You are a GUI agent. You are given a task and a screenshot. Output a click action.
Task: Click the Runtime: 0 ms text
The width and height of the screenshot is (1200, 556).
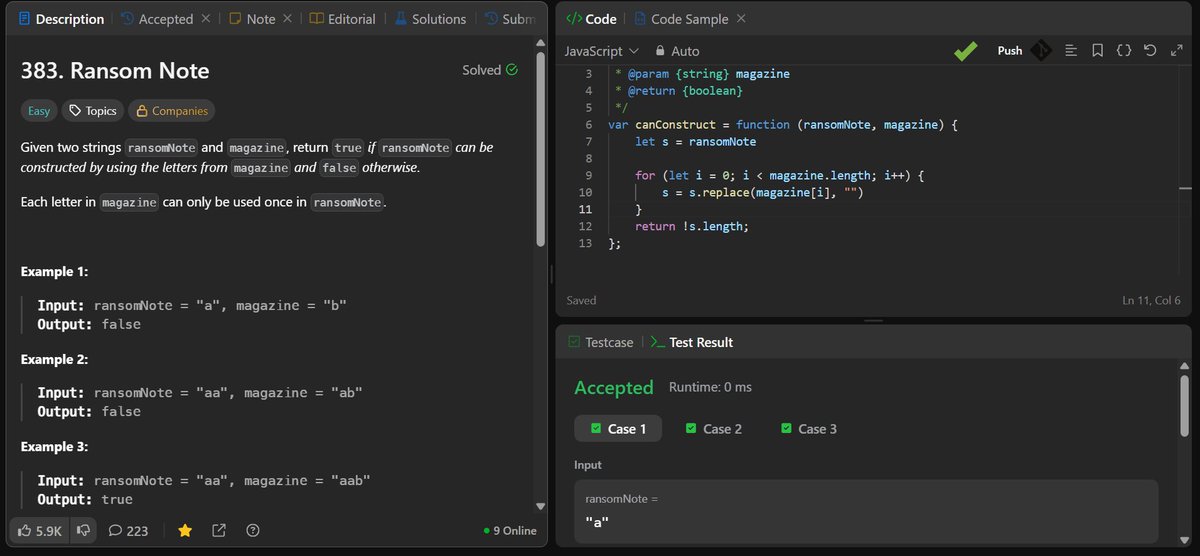[710, 387]
